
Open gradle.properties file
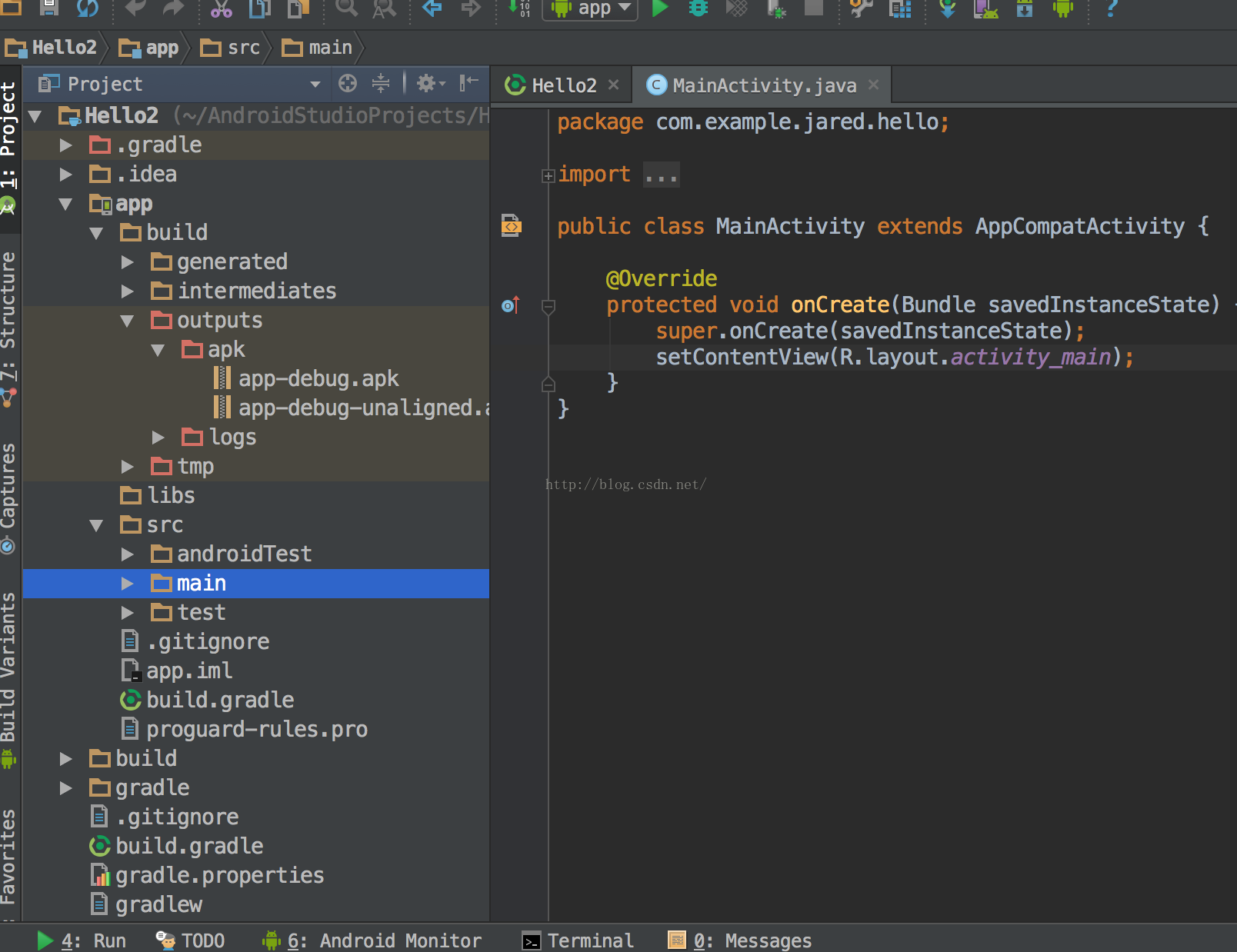(x=208, y=876)
